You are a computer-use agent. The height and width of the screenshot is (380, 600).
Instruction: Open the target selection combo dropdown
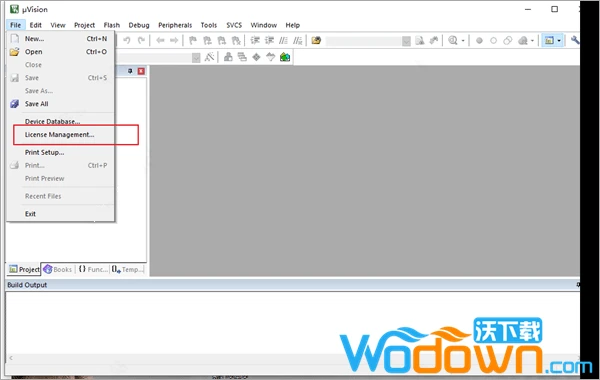[196, 58]
